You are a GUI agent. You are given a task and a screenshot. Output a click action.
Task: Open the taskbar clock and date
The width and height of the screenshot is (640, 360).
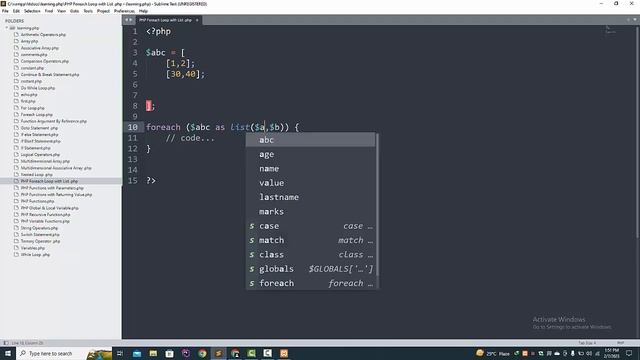click(612, 353)
